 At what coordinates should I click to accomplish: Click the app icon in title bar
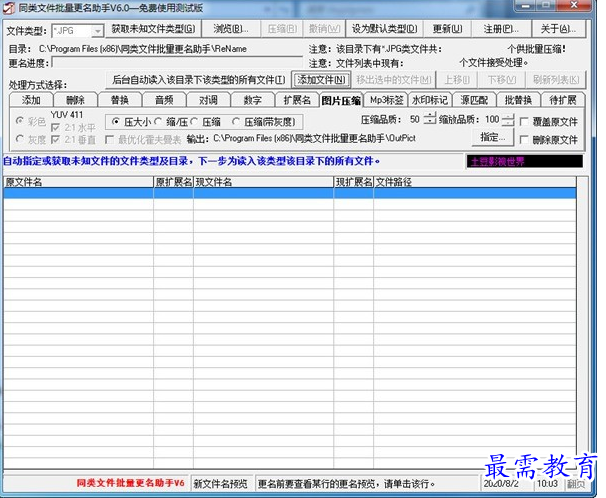pyautogui.click(x=9, y=8)
